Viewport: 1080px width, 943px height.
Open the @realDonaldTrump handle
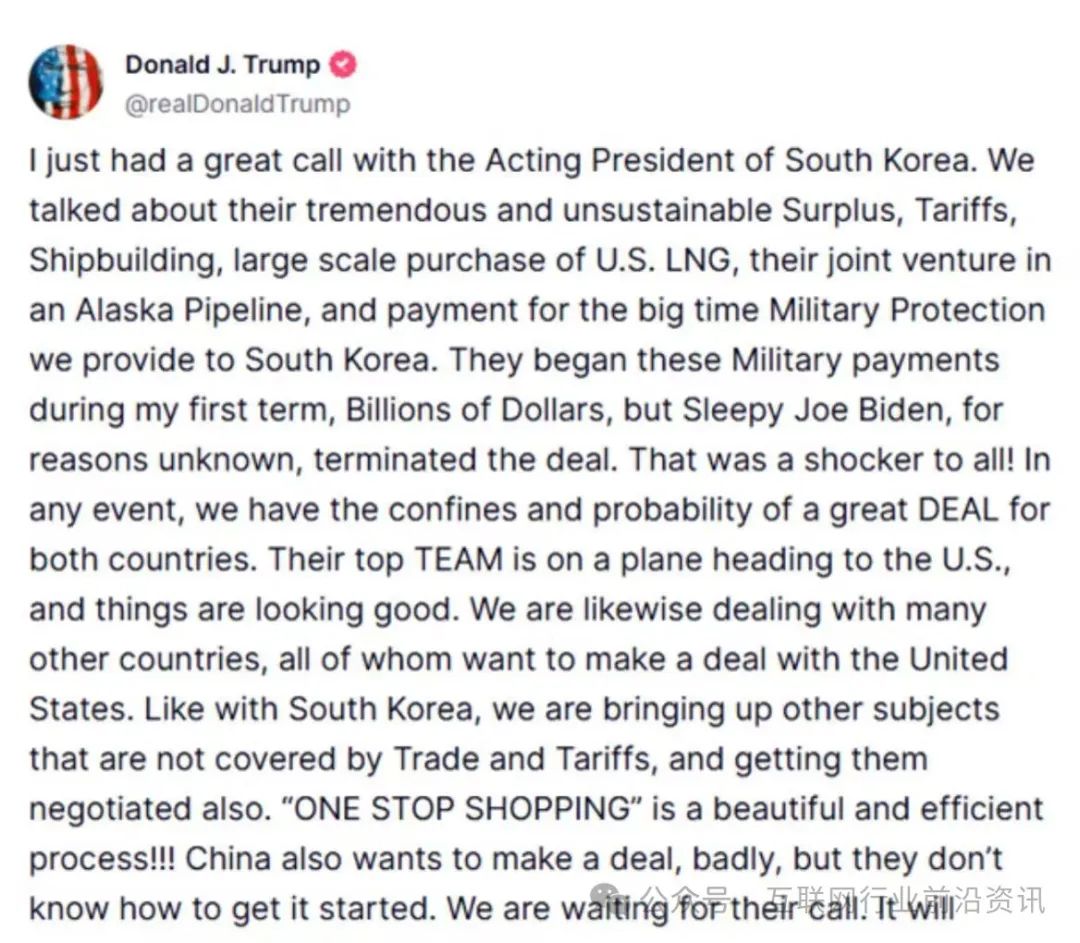(238, 104)
